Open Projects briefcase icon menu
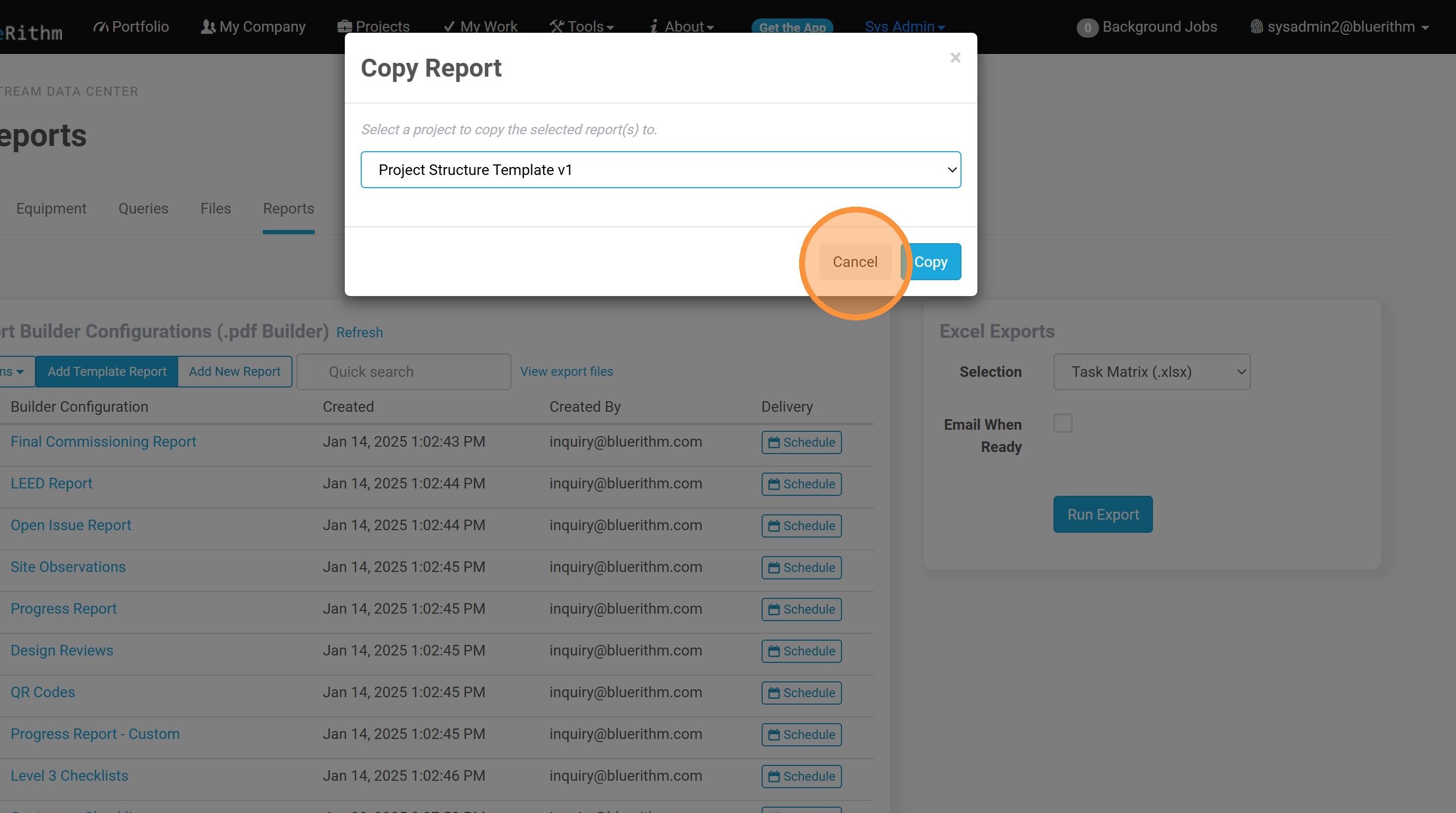 pos(373,26)
